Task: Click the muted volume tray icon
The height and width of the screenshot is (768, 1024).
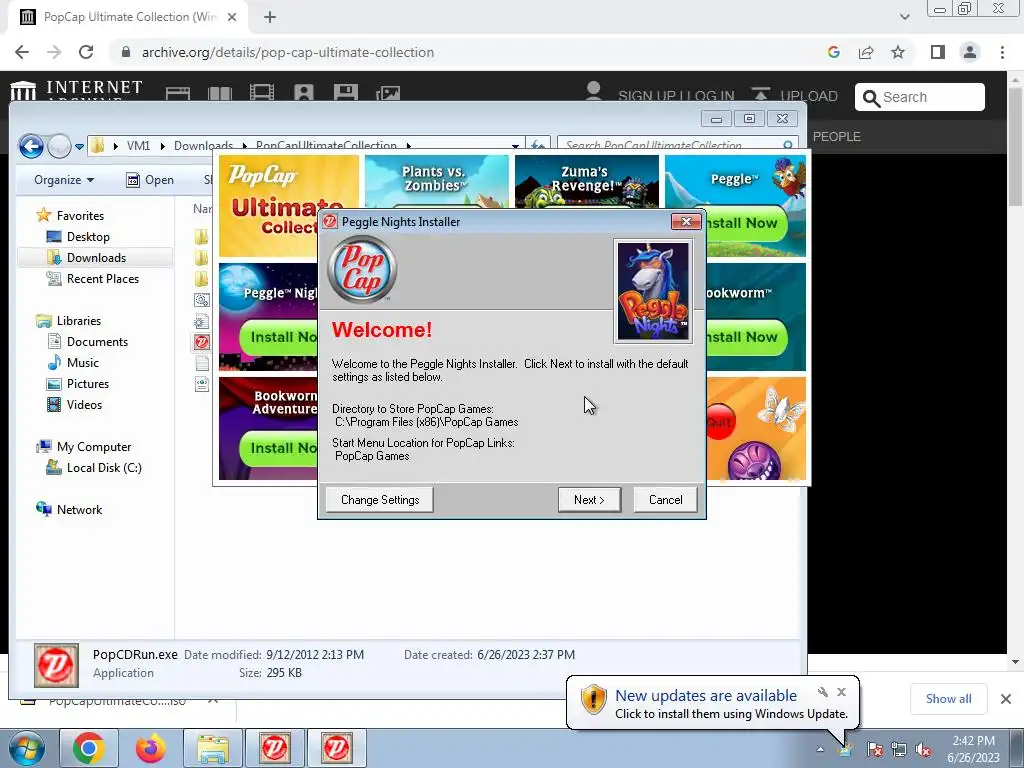Action: pyautogui.click(x=923, y=749)
